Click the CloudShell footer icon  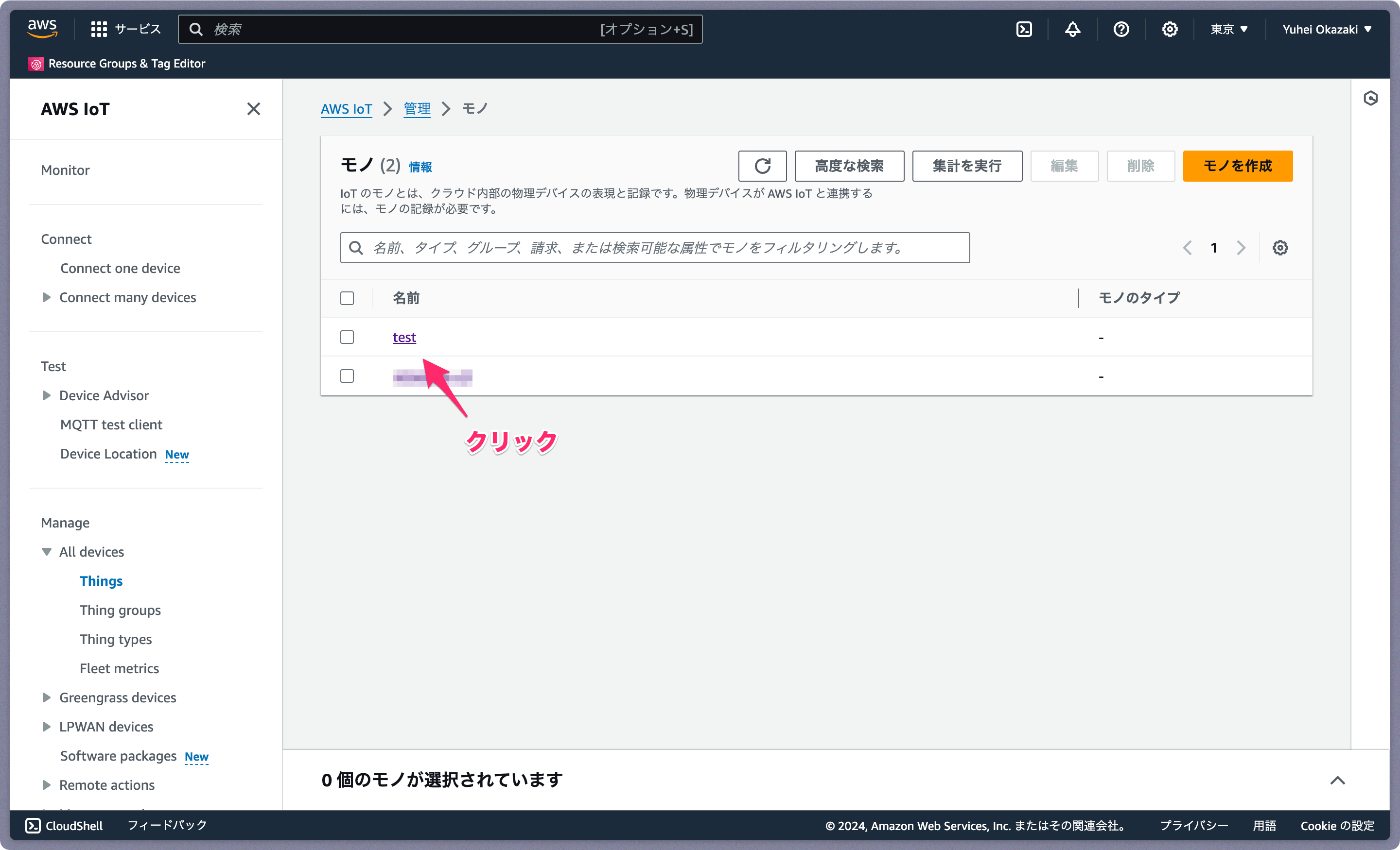click(33, 826)
